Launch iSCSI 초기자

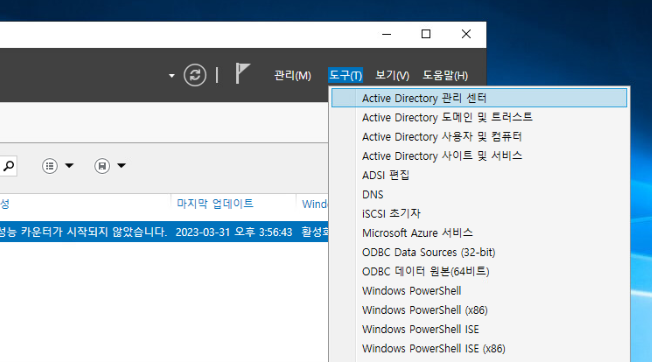(x=479, y=214)
